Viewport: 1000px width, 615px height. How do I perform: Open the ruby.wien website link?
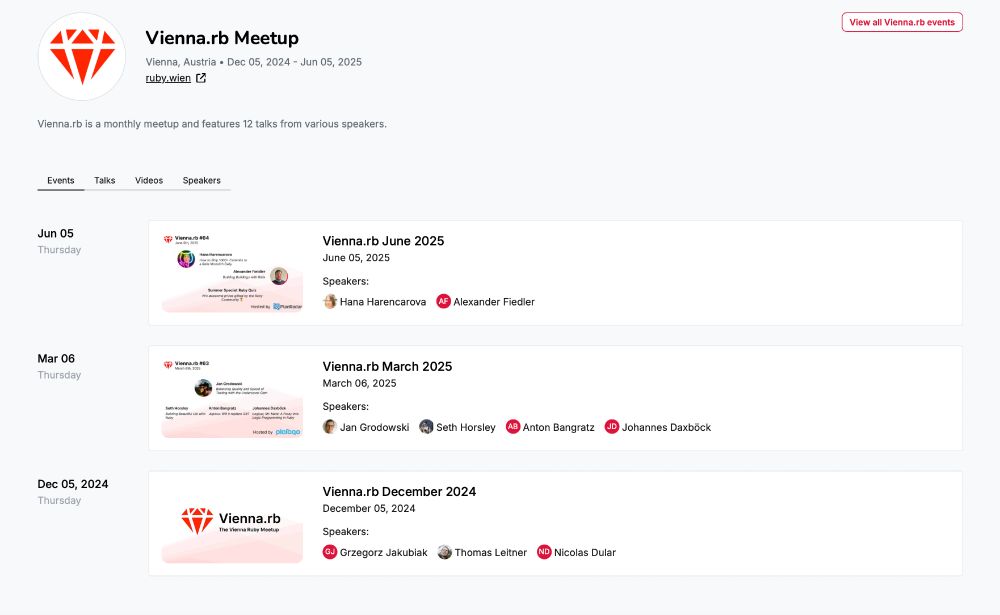[168, 78]
